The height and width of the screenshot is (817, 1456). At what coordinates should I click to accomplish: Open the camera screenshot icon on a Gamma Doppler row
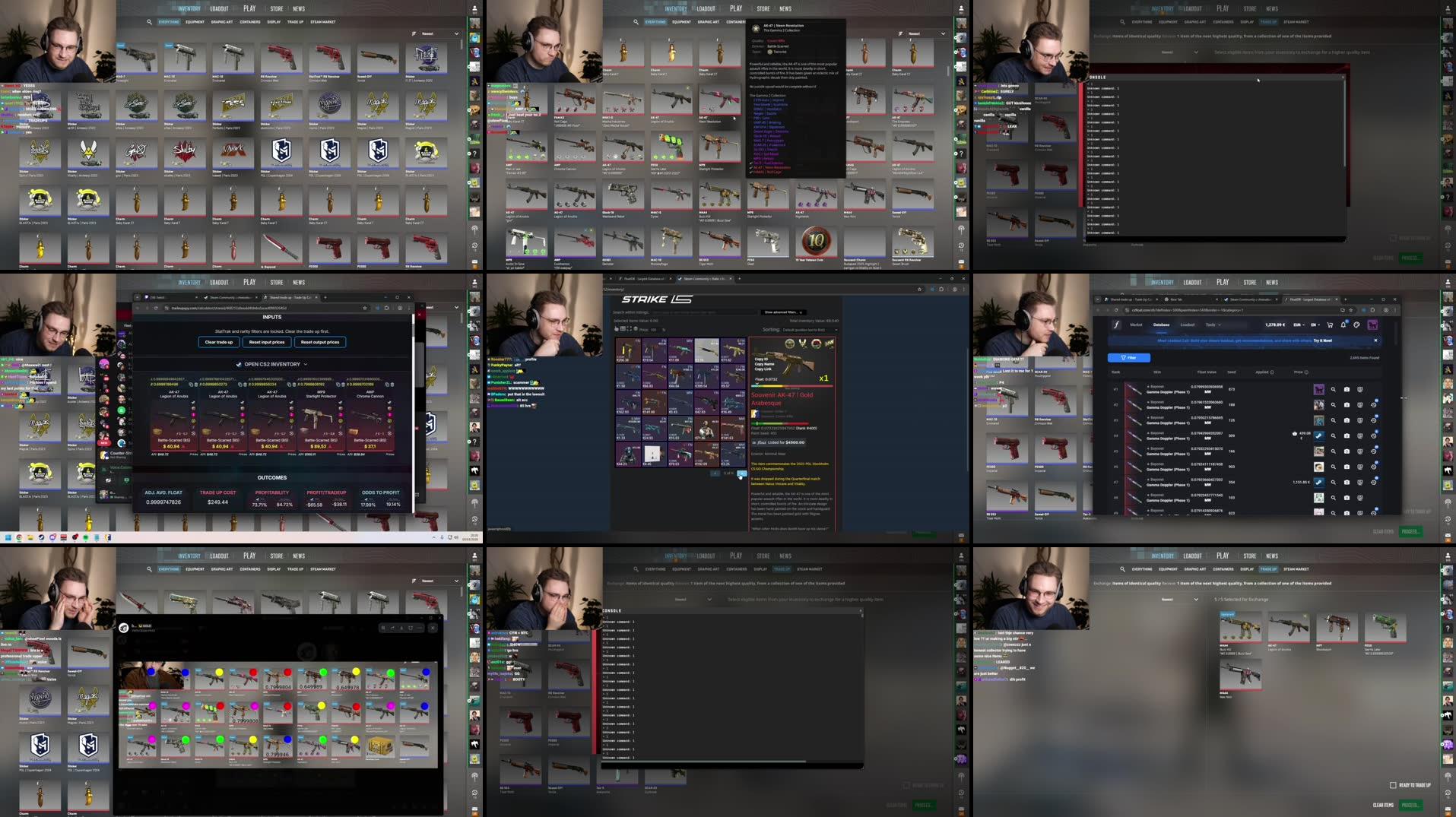tap(1347, 389)
